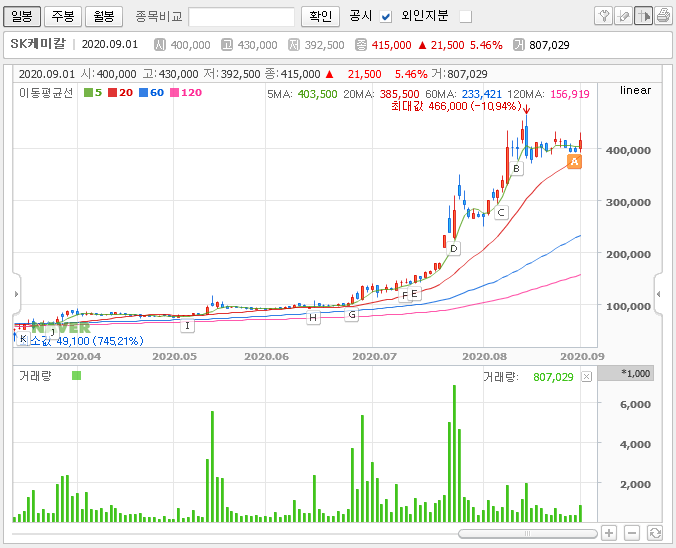Toggle the 60-day moving average swatch
Viewport: 676px width, 548px height.
pyautogui.click(x=144, y=93)
